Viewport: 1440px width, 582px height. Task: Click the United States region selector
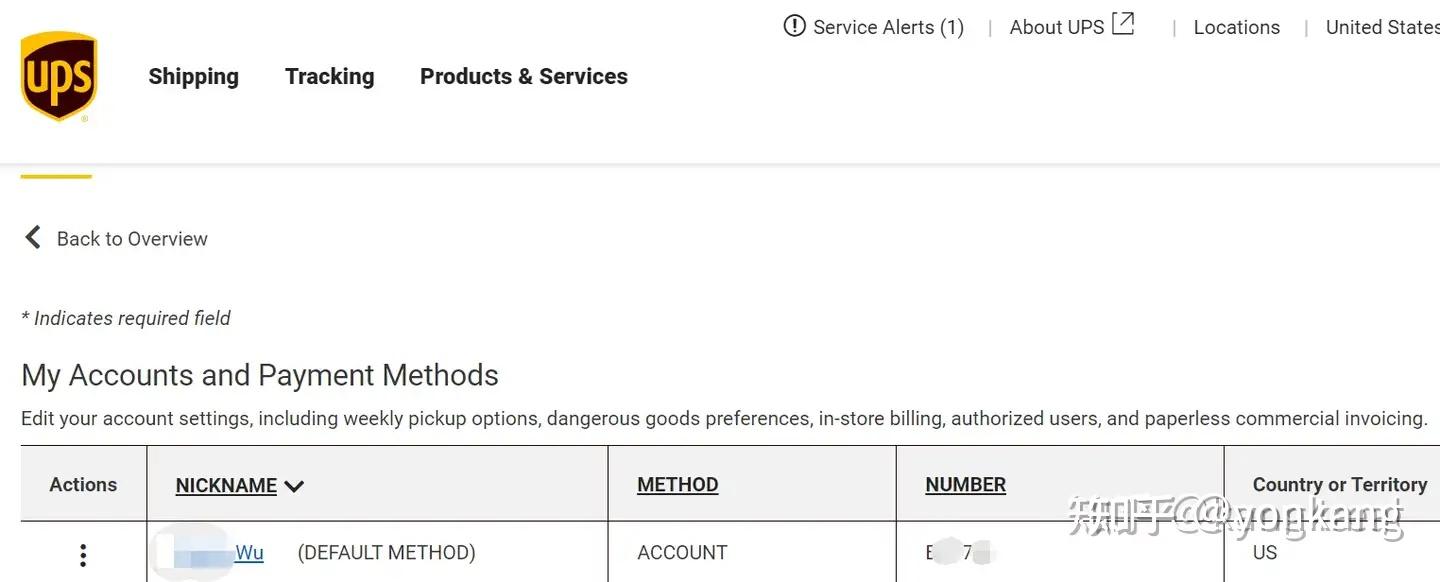coord(1383,27)
